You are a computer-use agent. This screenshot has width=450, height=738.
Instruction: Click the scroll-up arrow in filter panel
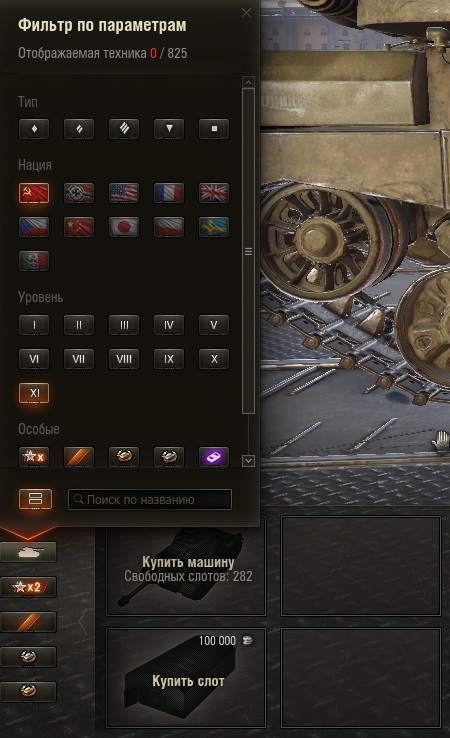point(249,82)
